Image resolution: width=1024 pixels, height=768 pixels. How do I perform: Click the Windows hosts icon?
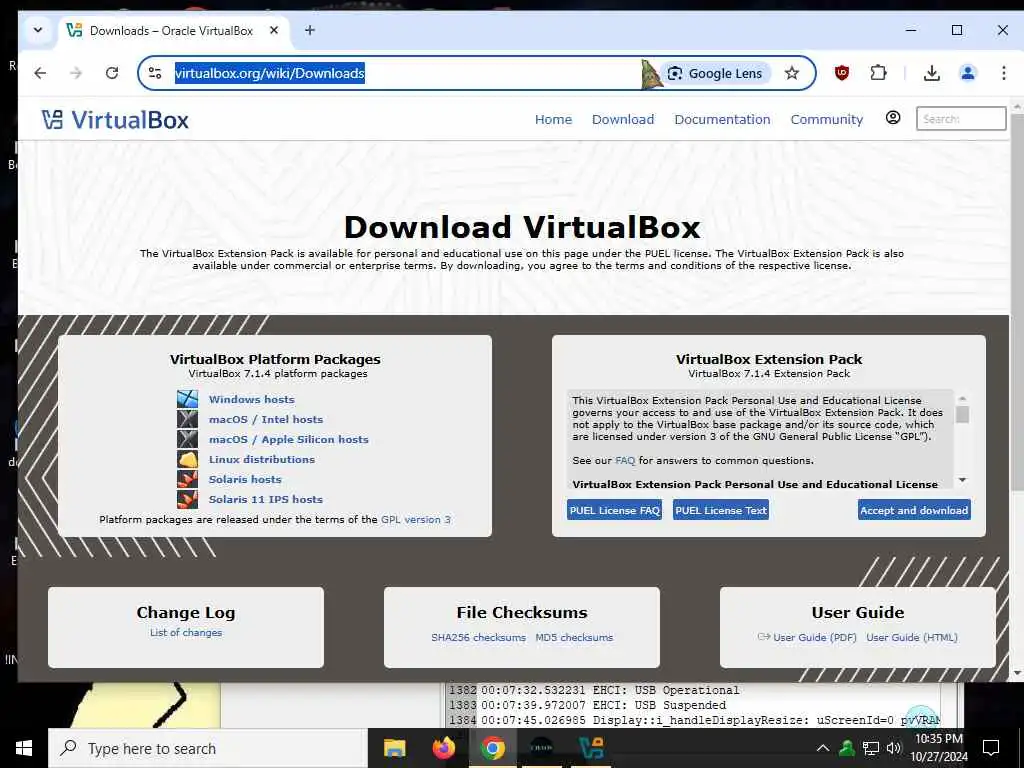[187, 399]
